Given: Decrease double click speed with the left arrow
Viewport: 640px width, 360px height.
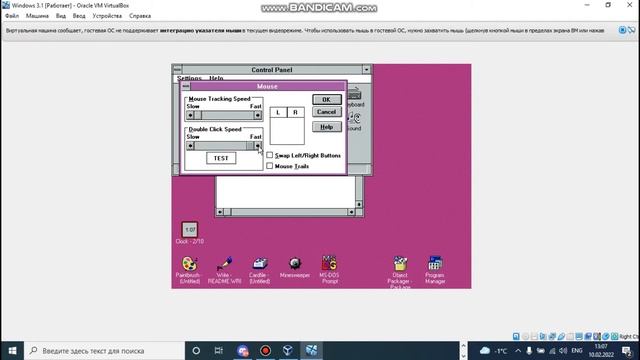Looking at the screenshot, I should (190, 146).
